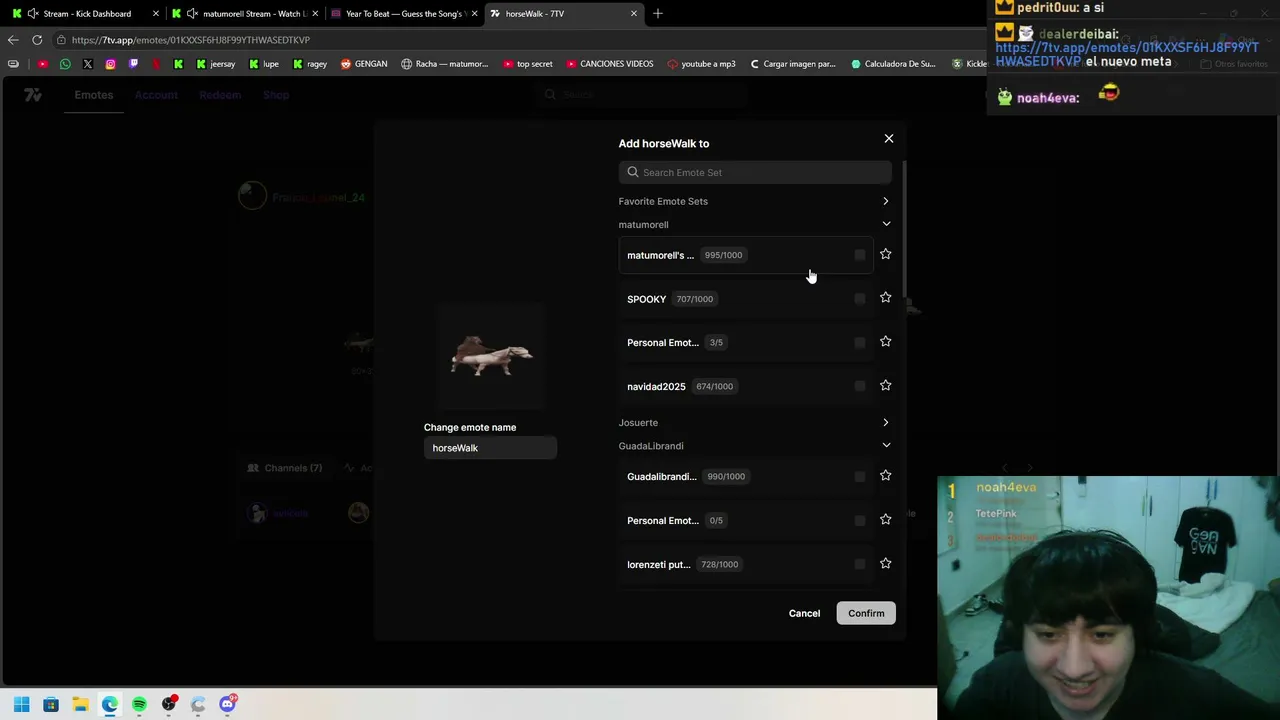Open the GENGAN bookmark
This screenshot has height=720, width=1280.
tap(364, 64)
